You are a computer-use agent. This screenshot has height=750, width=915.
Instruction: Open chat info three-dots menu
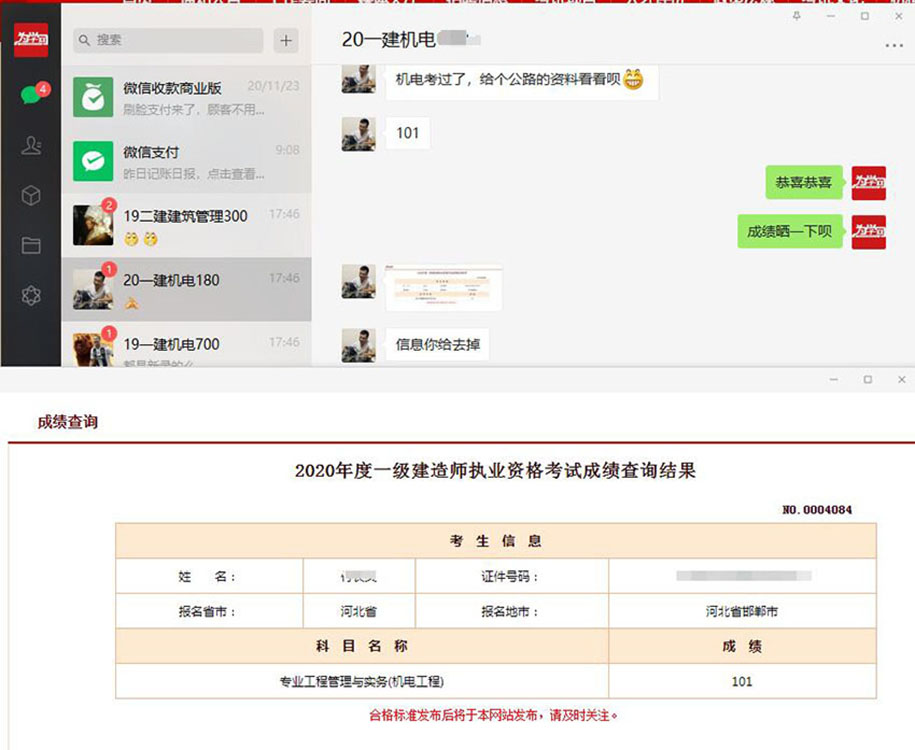(x=893, y=45)
